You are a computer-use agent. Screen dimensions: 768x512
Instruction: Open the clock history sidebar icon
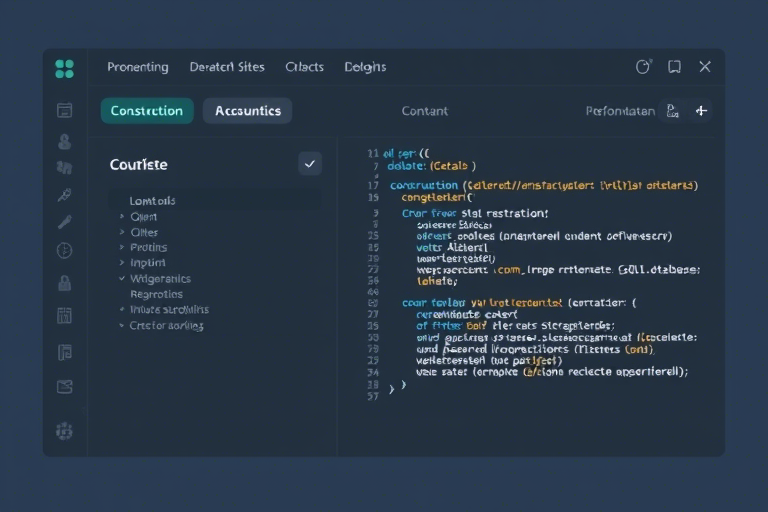[x=65, y=250]
